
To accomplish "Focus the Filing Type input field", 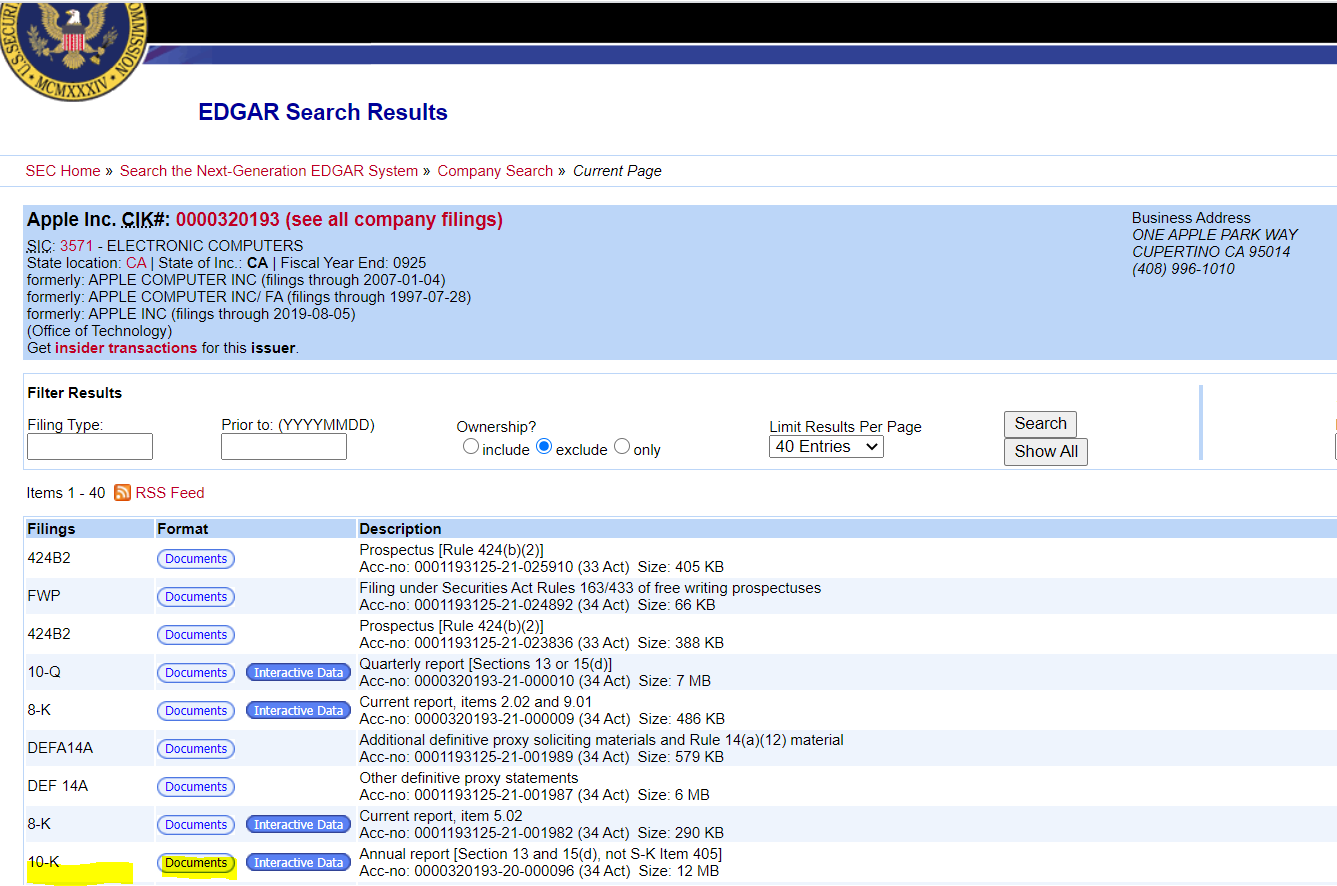I will tap(90, 446).
